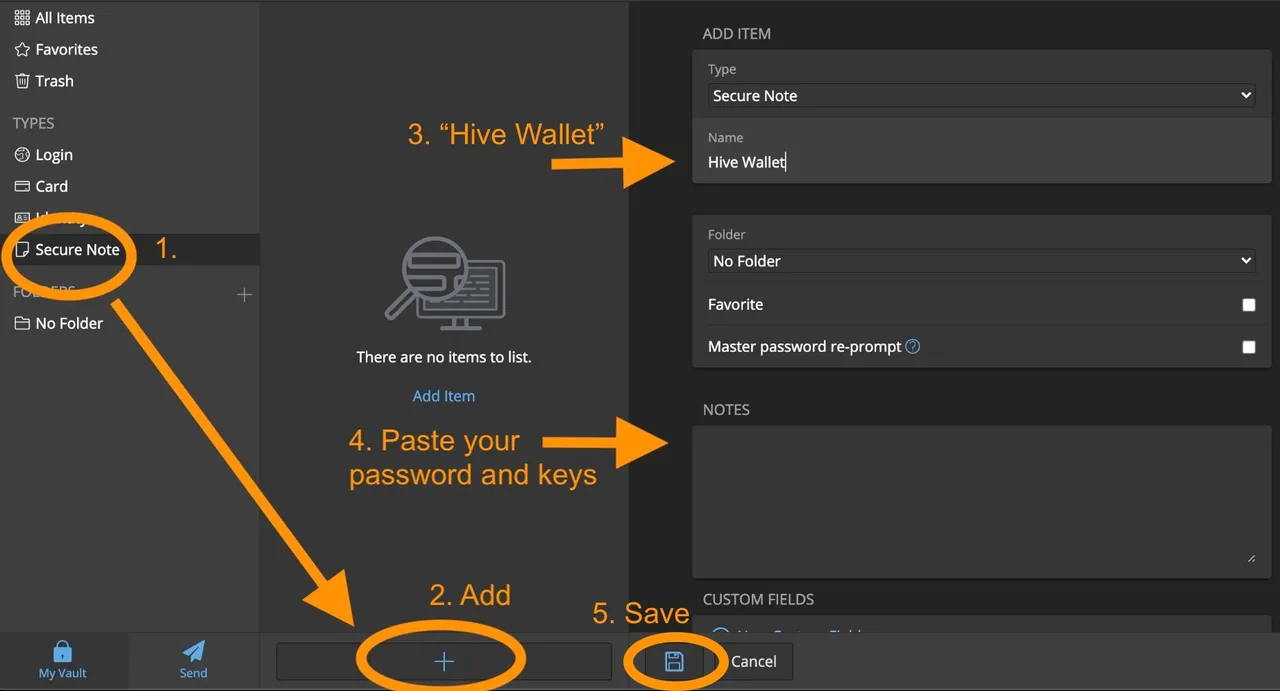Open the Trash section
Screen dimensions: 1280x691
point(44,81)
